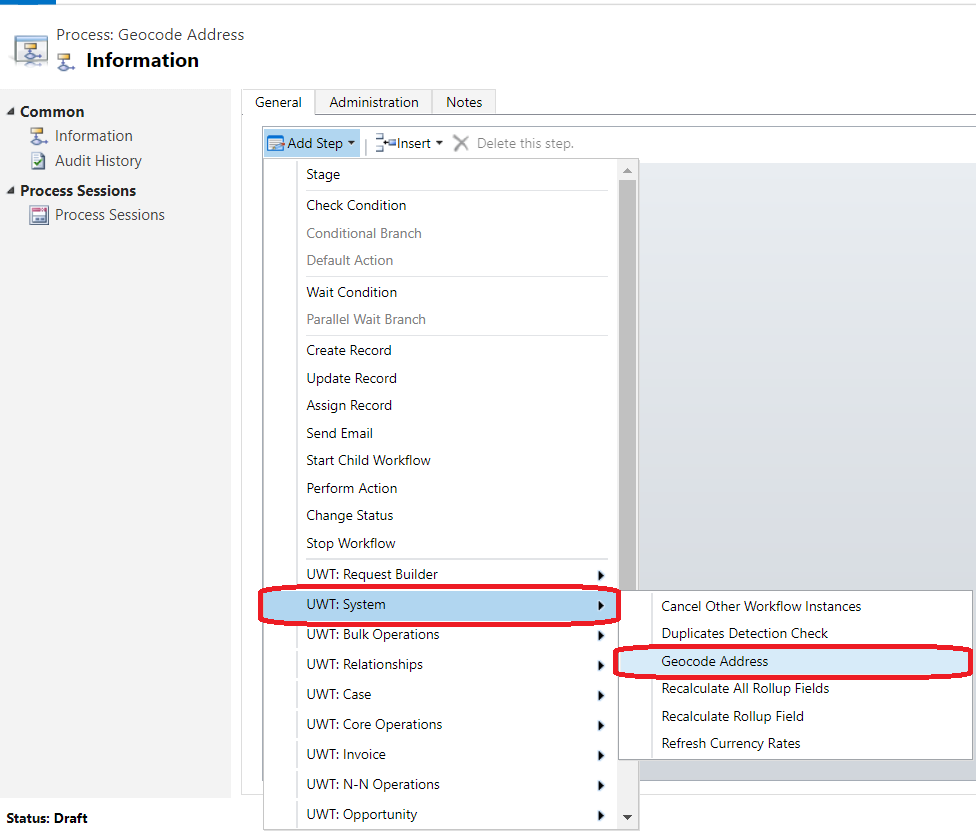Pick Send Email step from menu

coord(340,433)
